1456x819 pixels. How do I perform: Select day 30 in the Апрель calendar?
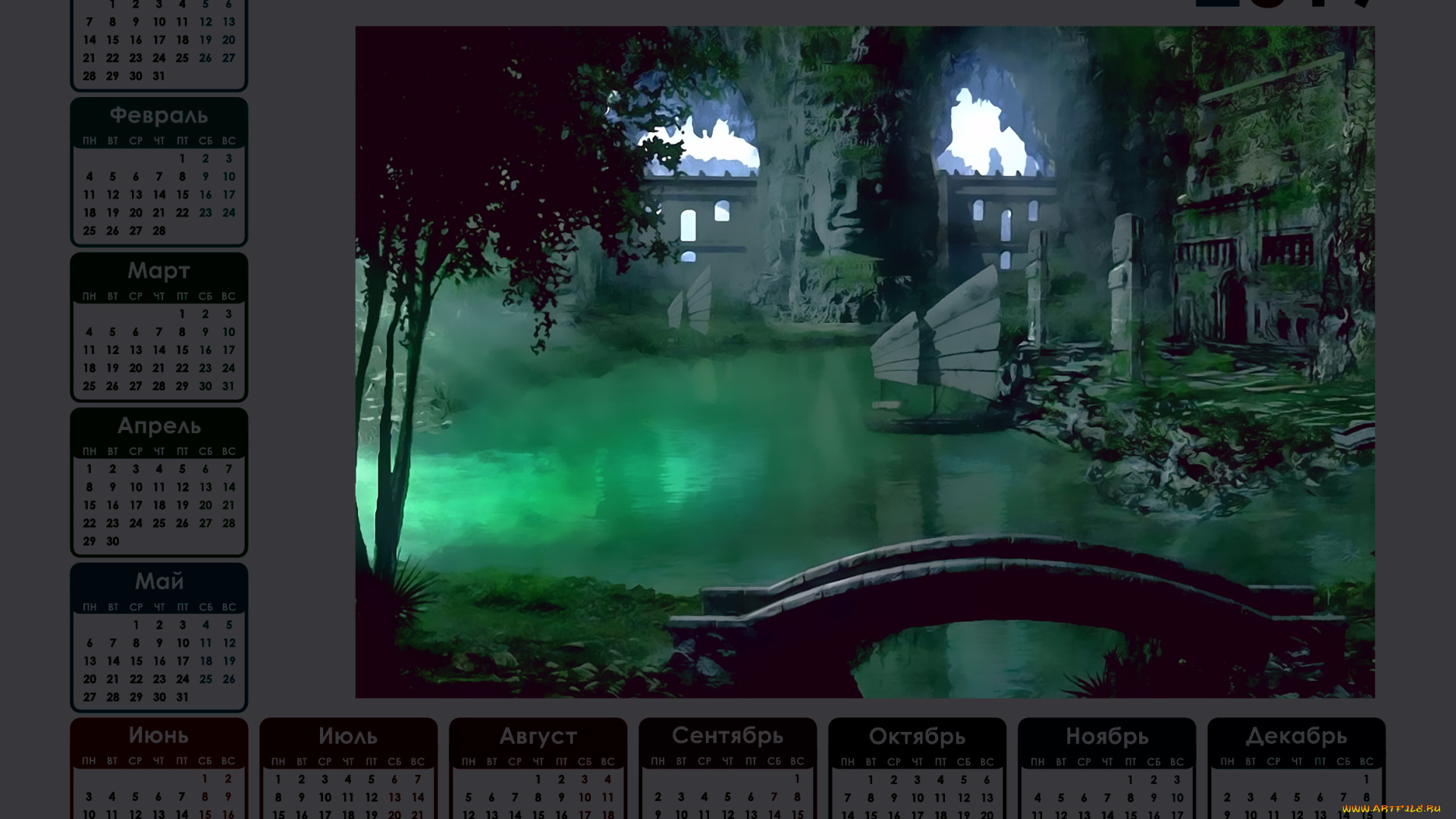[x=112, y=541]
